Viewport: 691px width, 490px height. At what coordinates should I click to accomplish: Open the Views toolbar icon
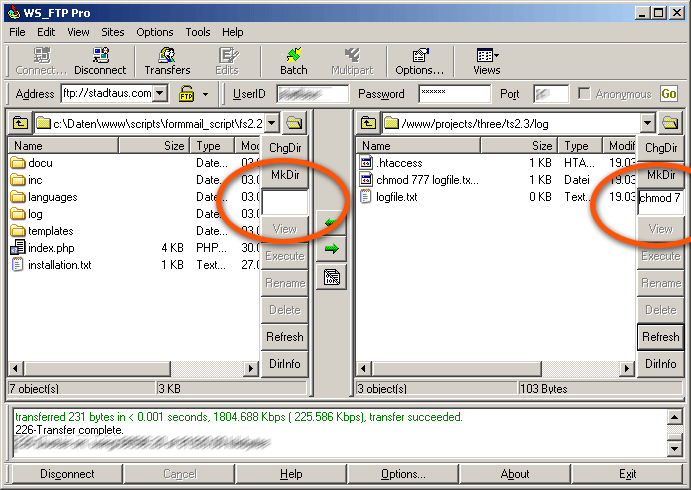487,61
